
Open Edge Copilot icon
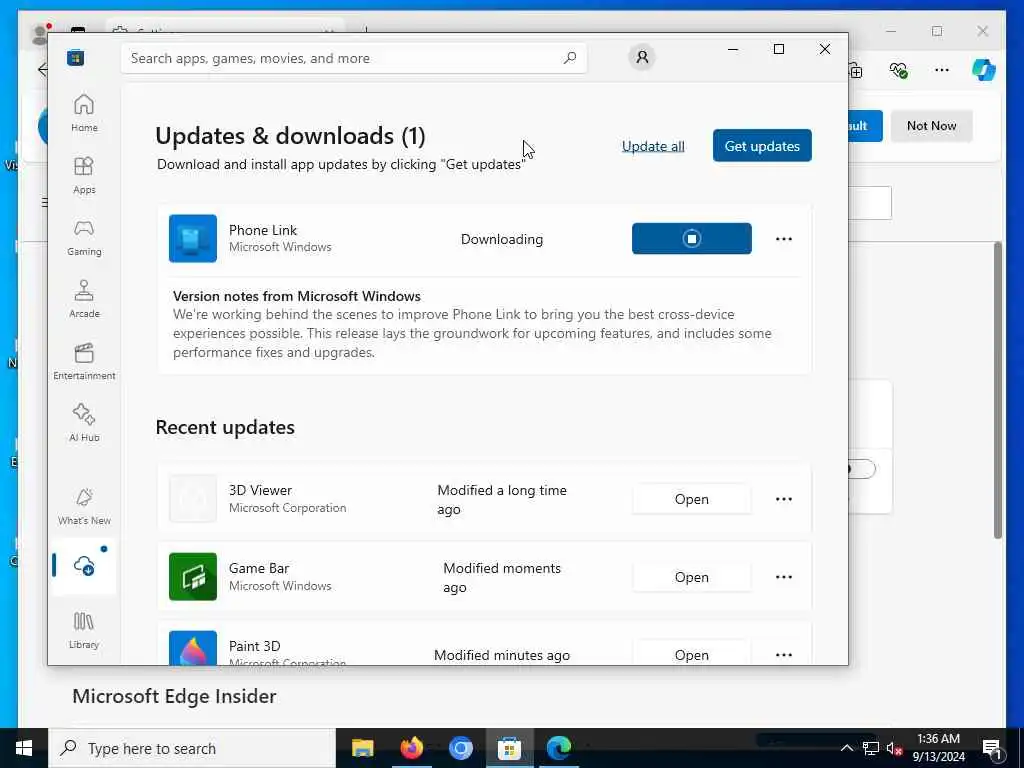click(x=984, y=69)
